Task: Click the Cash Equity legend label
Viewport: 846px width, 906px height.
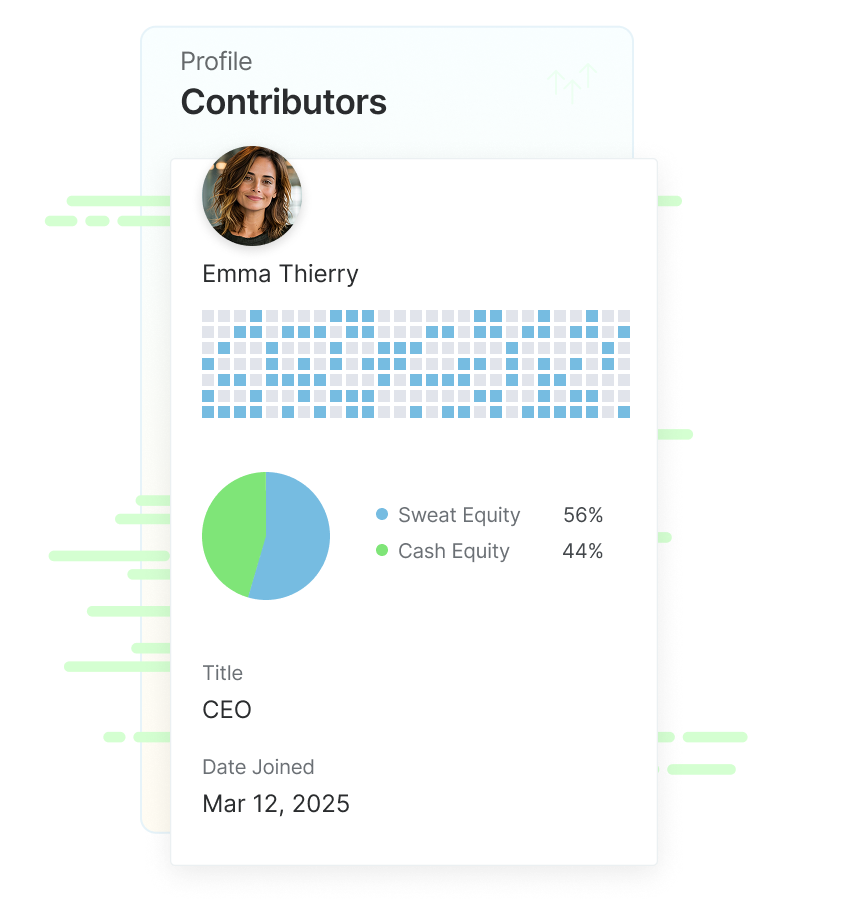Action: pyautogui.click(x=454, y=551)
